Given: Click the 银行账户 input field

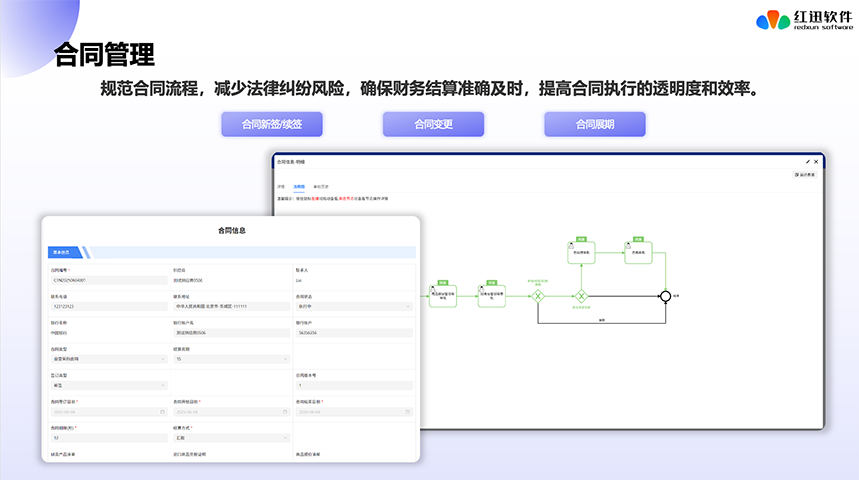Looking at the screenshot, I should [354, 333].
